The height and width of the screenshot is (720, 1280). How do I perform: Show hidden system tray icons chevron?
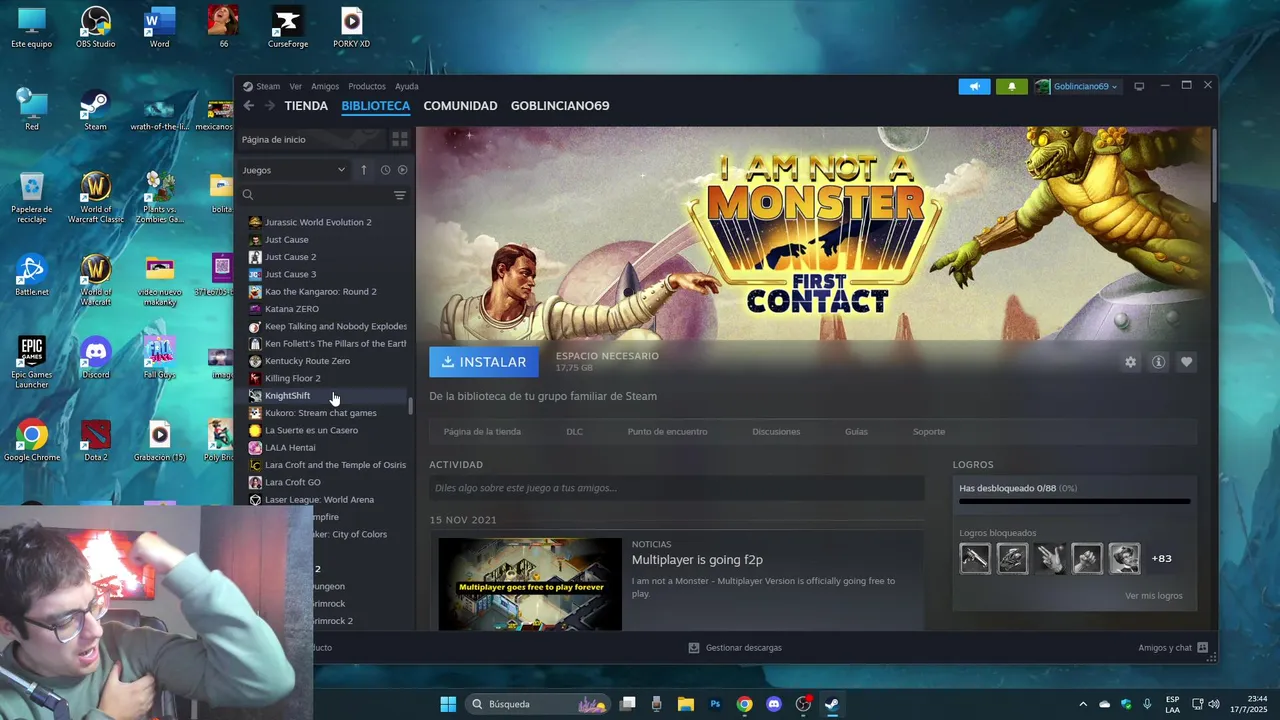(1082, 704)
